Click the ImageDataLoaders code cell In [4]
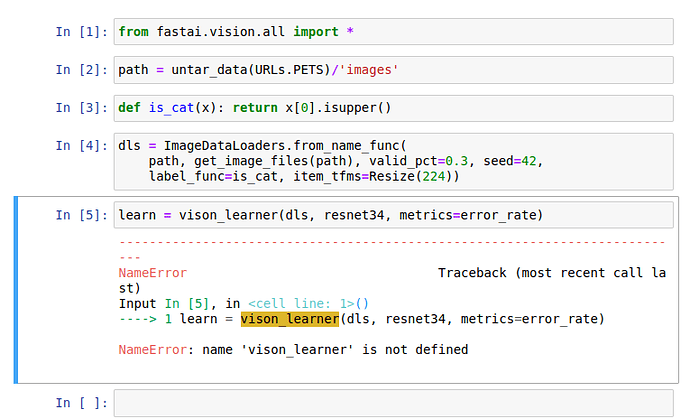Image resolution: width=690 pixels, height=418 pixels. (x=393, y=161)
